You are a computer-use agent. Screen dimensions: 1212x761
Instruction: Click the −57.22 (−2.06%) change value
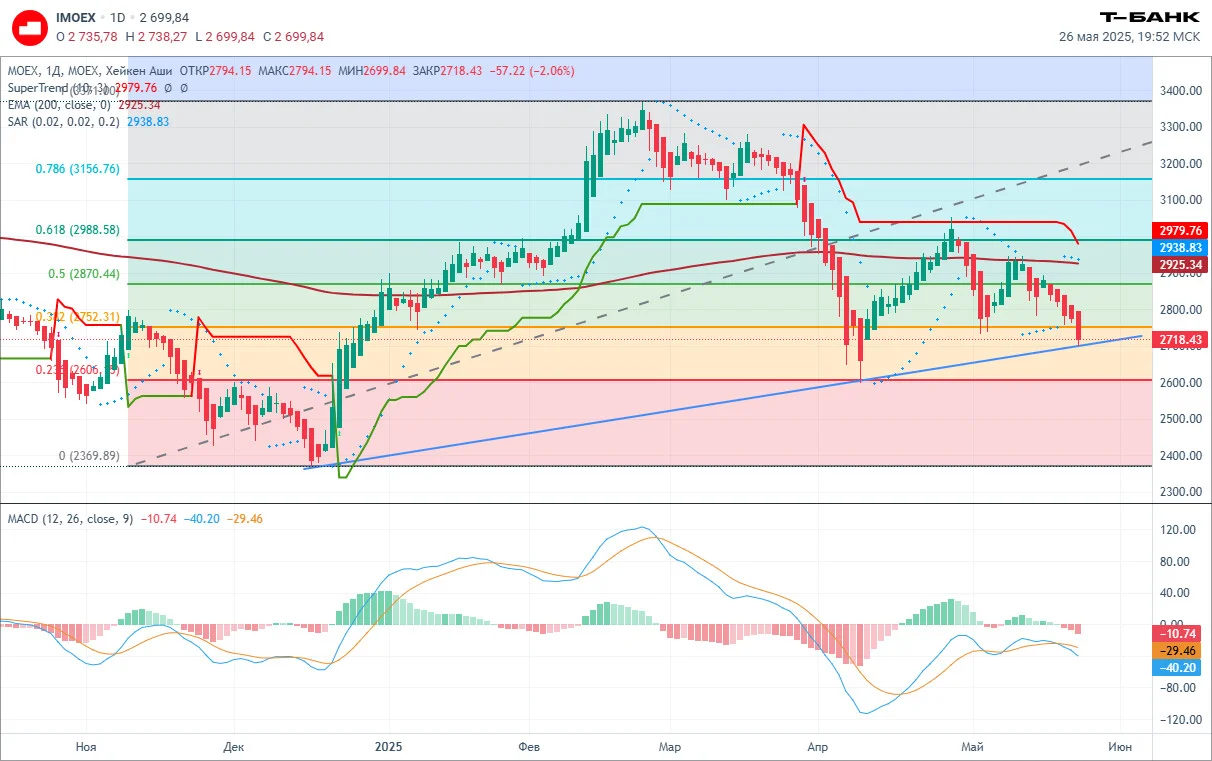(x=530, y=71)
